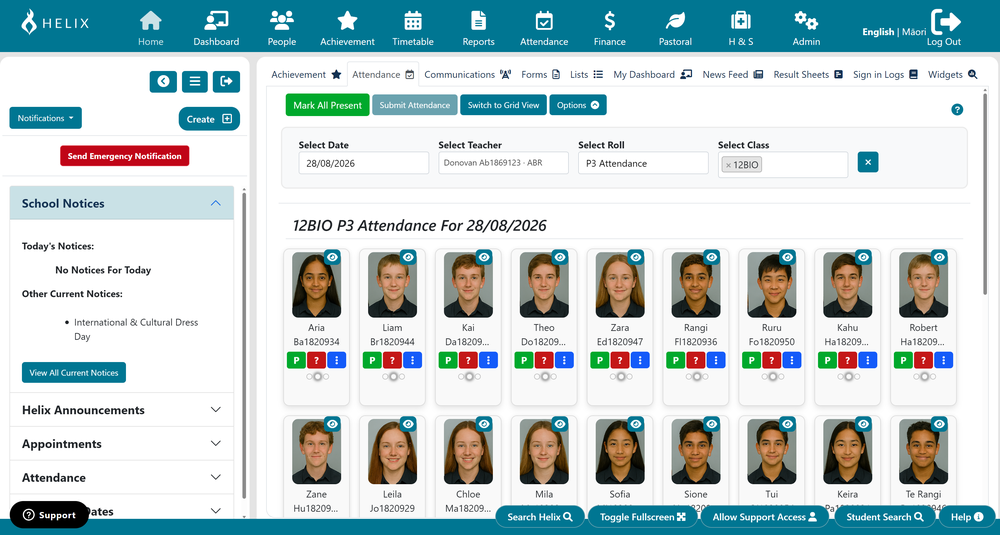Image resolution: width=1000 pixels, height=535 pixels.
Task: Click the Helix logo
Action: tap(55, 22)
